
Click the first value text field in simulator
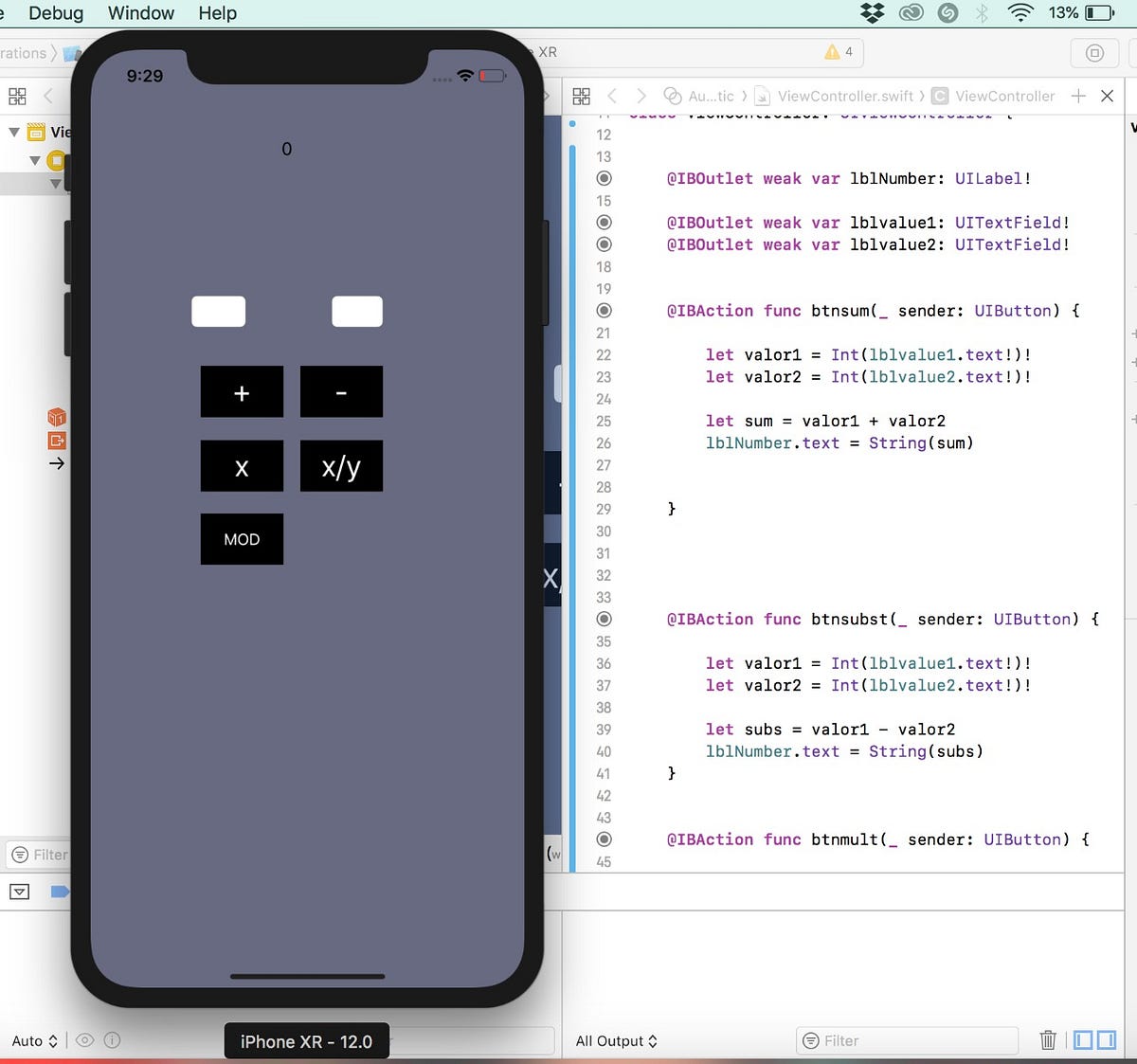tap(219, 311)
